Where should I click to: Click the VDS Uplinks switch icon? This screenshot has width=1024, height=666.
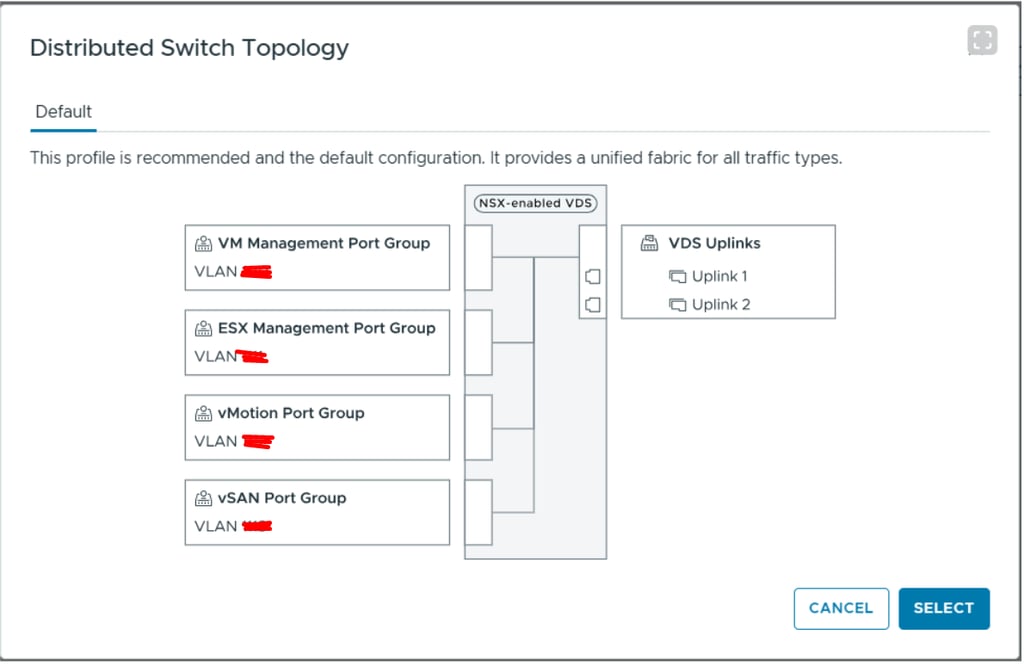(649, 243)
